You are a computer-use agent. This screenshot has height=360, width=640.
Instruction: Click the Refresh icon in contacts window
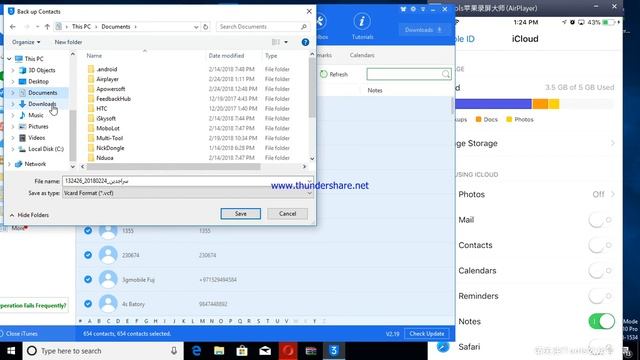tap(324, 74)
